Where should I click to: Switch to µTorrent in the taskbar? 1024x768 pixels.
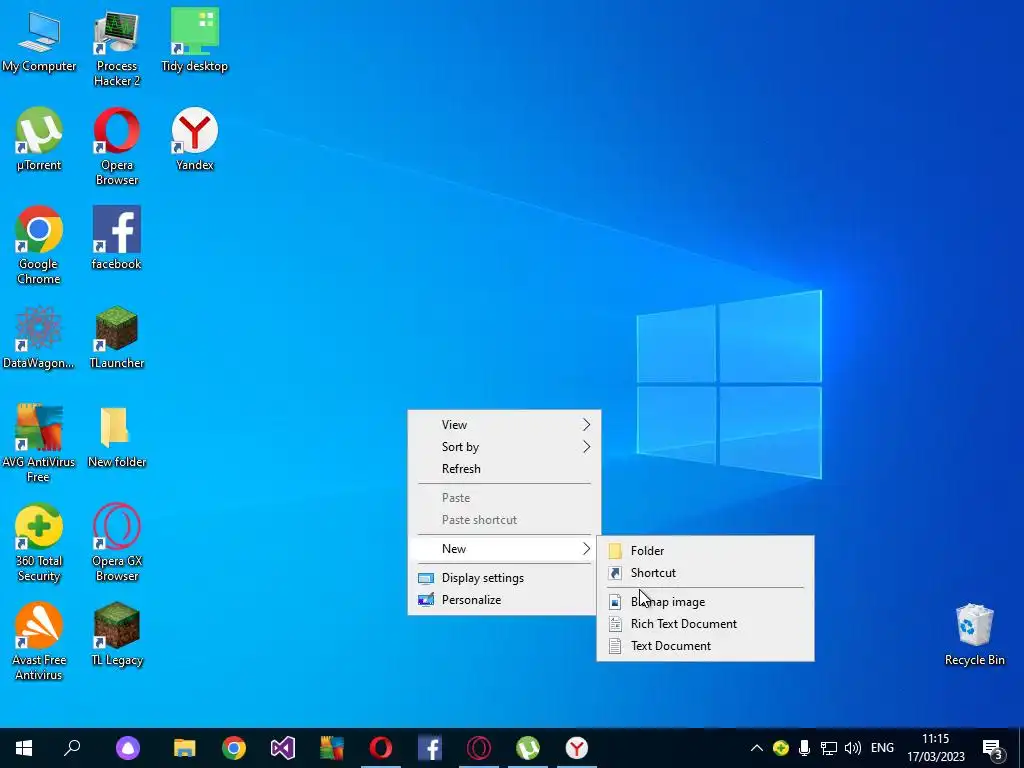(x=528, y=748)
